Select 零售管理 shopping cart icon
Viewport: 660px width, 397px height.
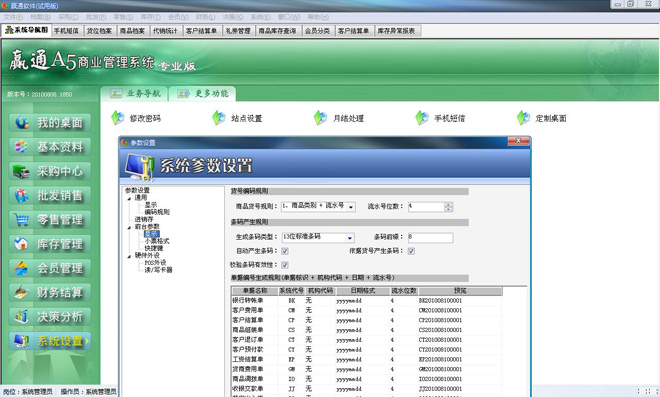coord(21,220)
